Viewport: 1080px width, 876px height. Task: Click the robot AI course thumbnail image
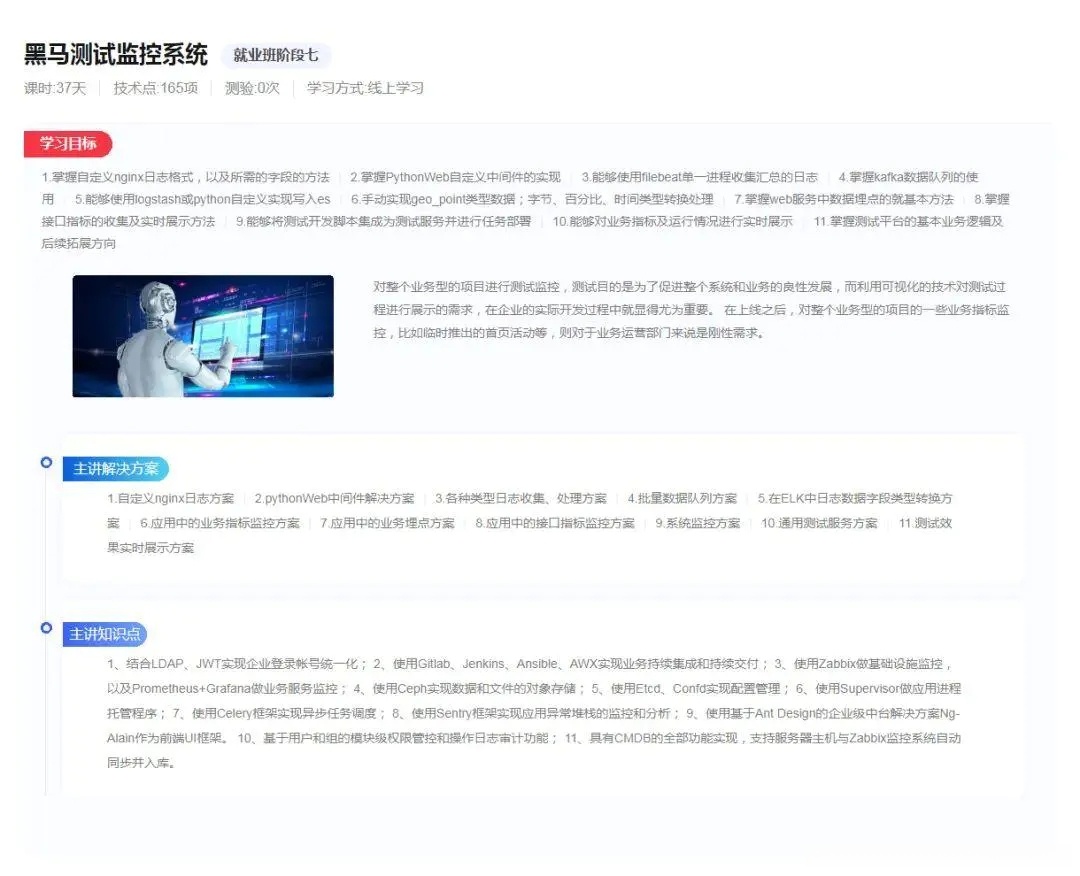(203, 336)
